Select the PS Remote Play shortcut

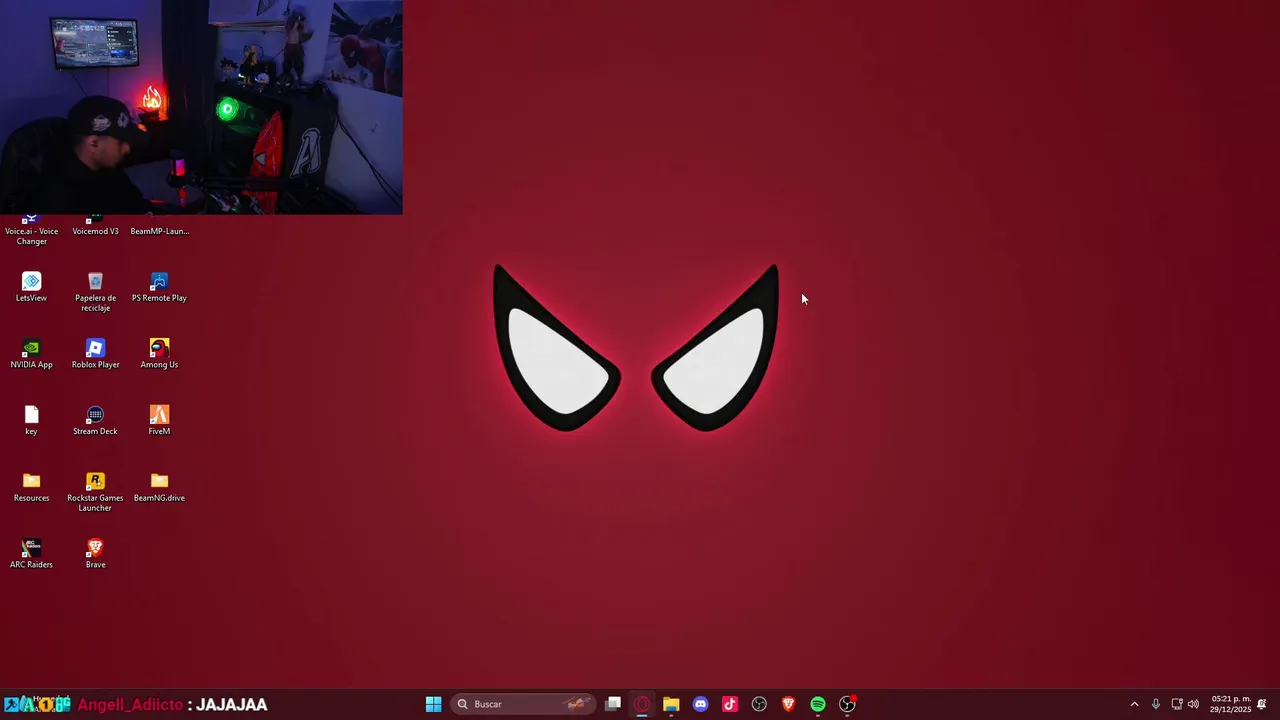pyautogui.click(x=159, y=287)
